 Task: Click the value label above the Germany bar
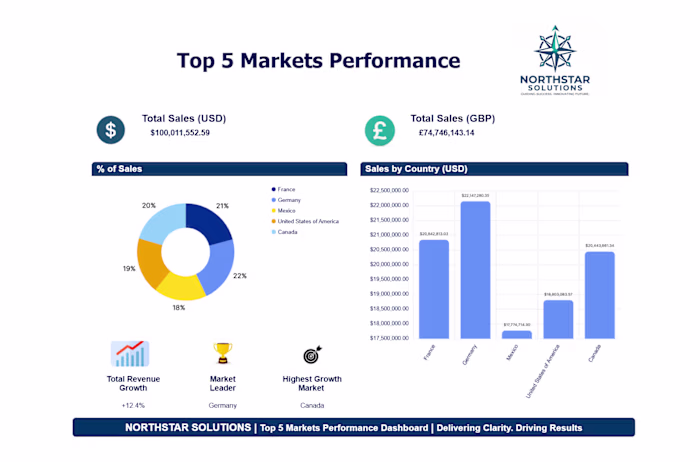475,196
